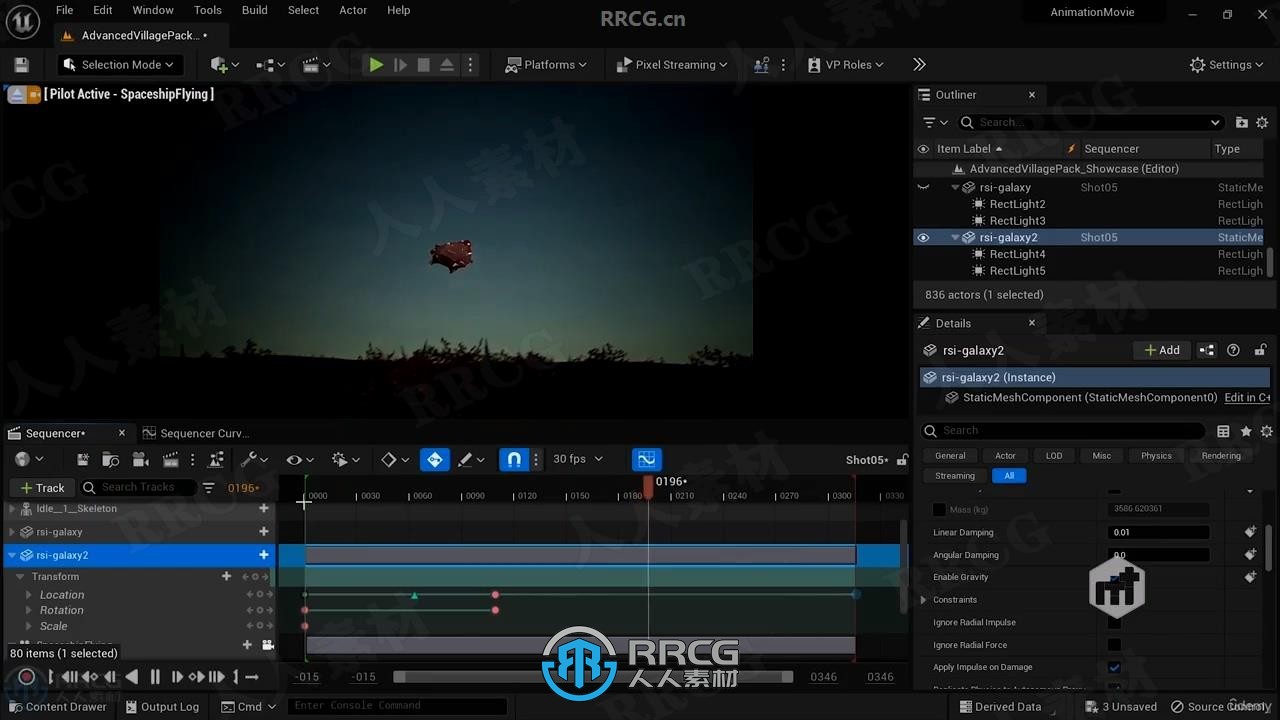Filter details by Rendering category

tap(1221, 456)
